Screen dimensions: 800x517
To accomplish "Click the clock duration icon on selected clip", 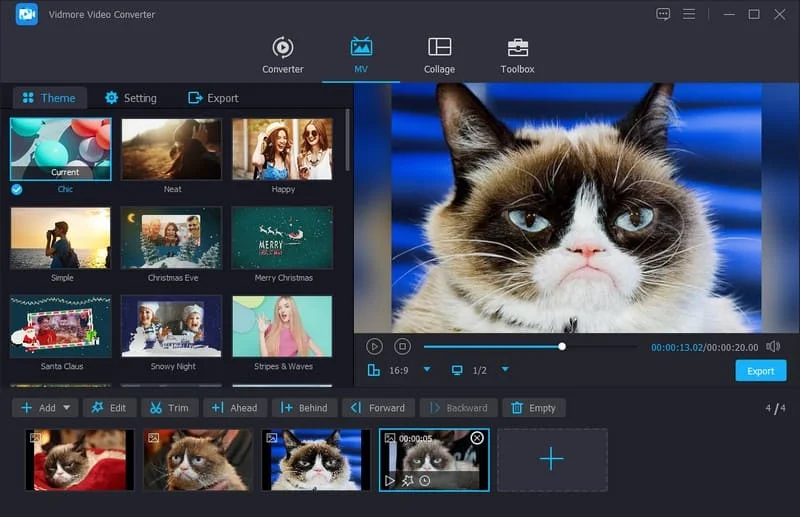I will [x=425, y=481].
